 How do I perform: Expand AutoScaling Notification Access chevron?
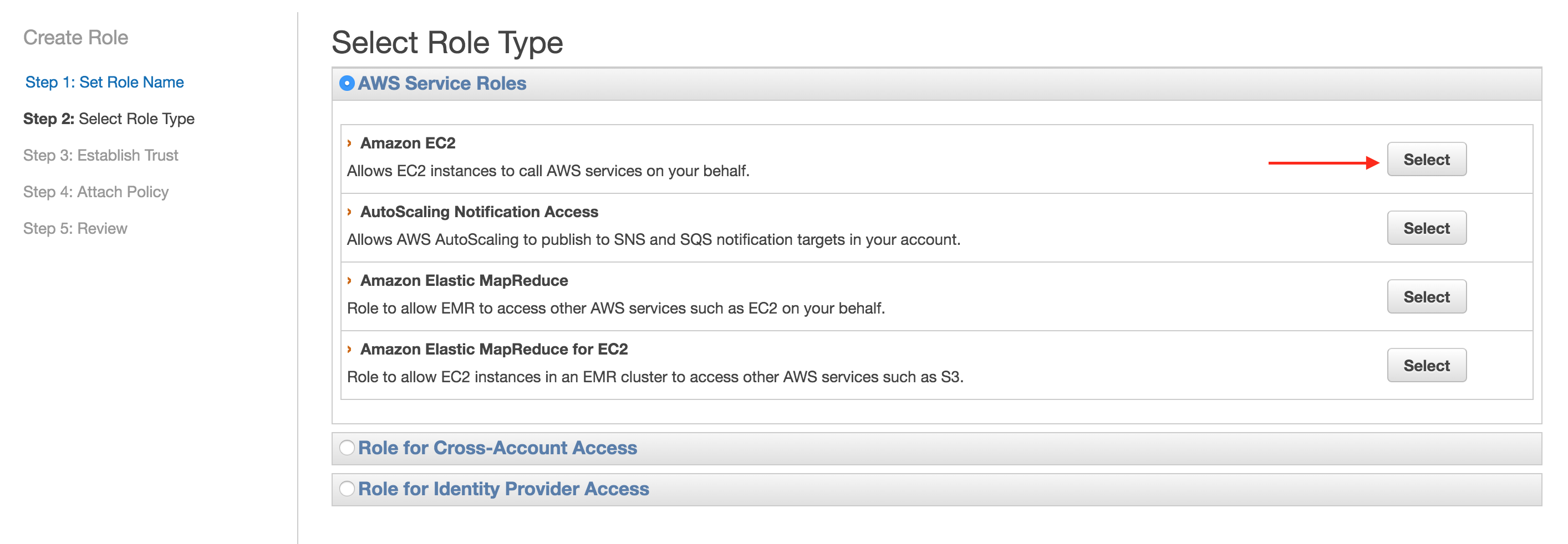349,212
